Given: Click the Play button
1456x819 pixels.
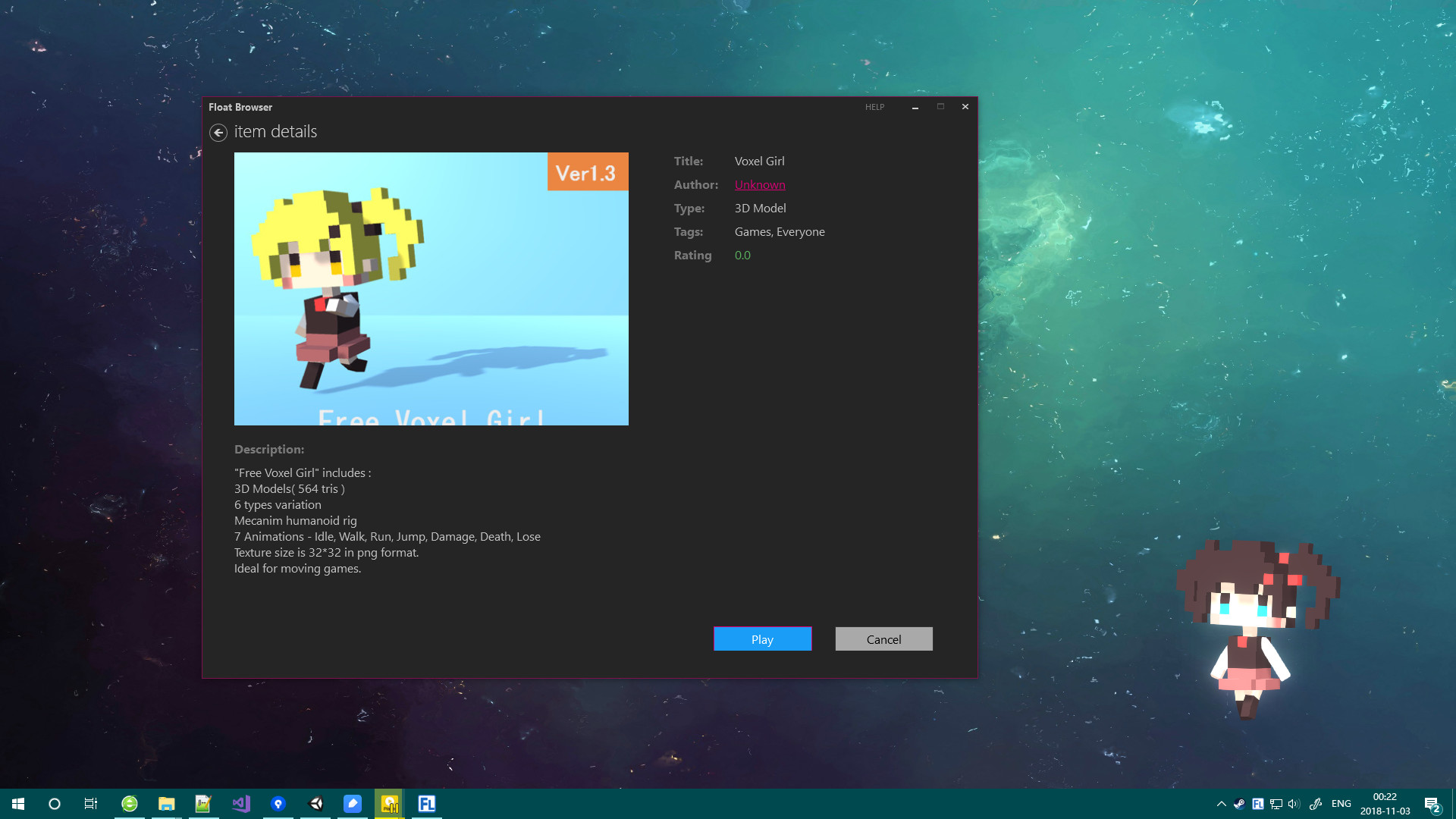Looking at the screenshot, I should (x=762, y=639).
